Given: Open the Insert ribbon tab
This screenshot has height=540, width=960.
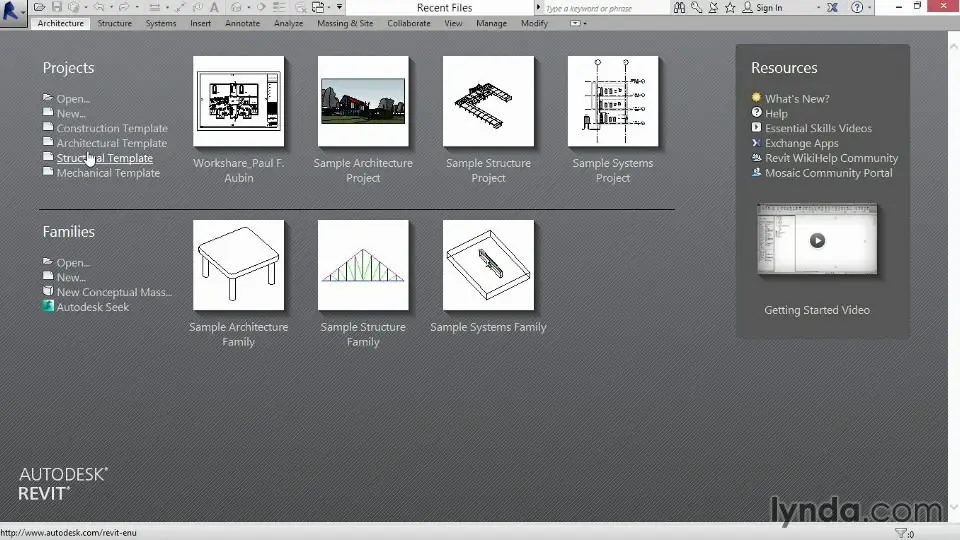Looking at the screenshot, I should 200,23.
